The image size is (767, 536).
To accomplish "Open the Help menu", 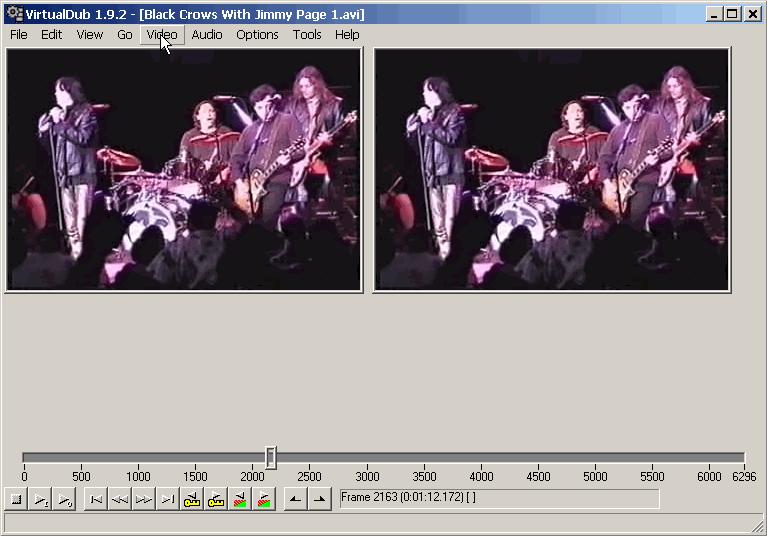I will coord(347,35).
